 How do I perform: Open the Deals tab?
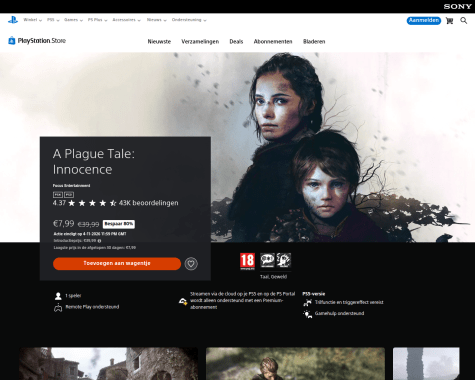(x=236, y=42)
